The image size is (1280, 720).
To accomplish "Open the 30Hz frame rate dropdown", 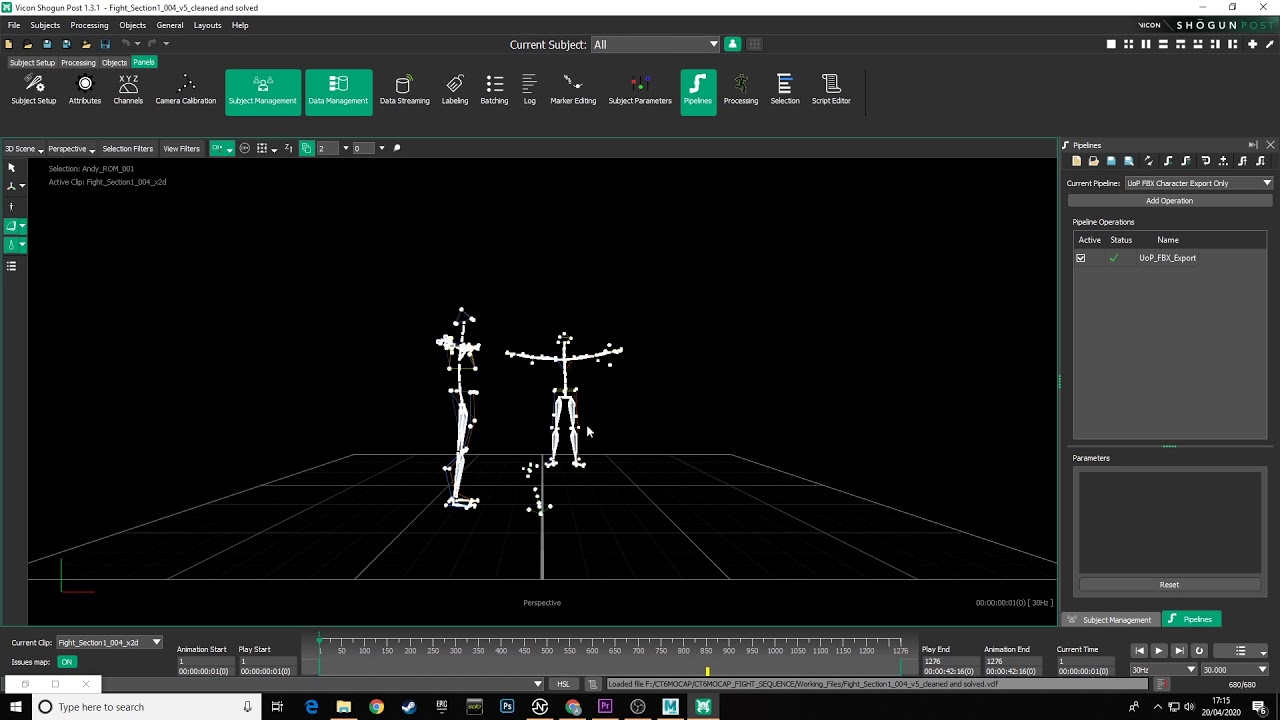I will tap(1163, 670).
